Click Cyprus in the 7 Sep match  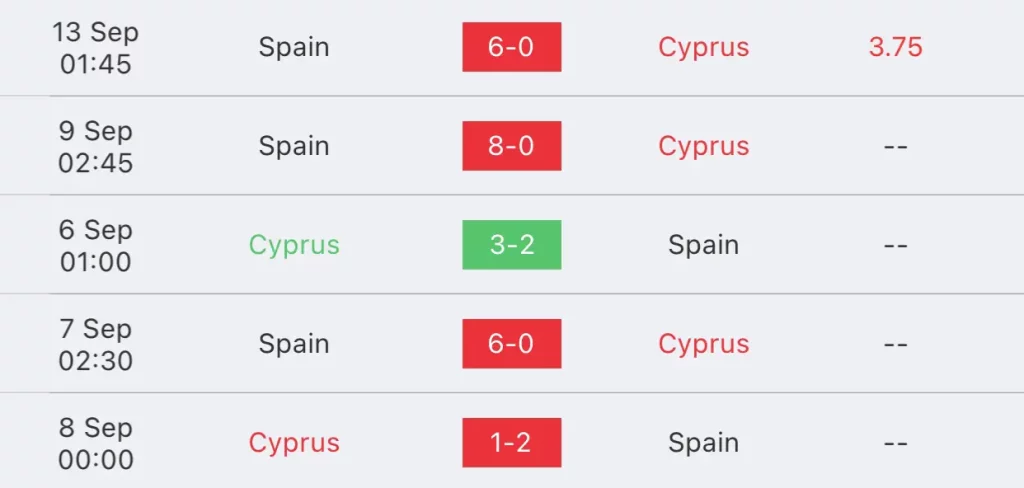703,344
